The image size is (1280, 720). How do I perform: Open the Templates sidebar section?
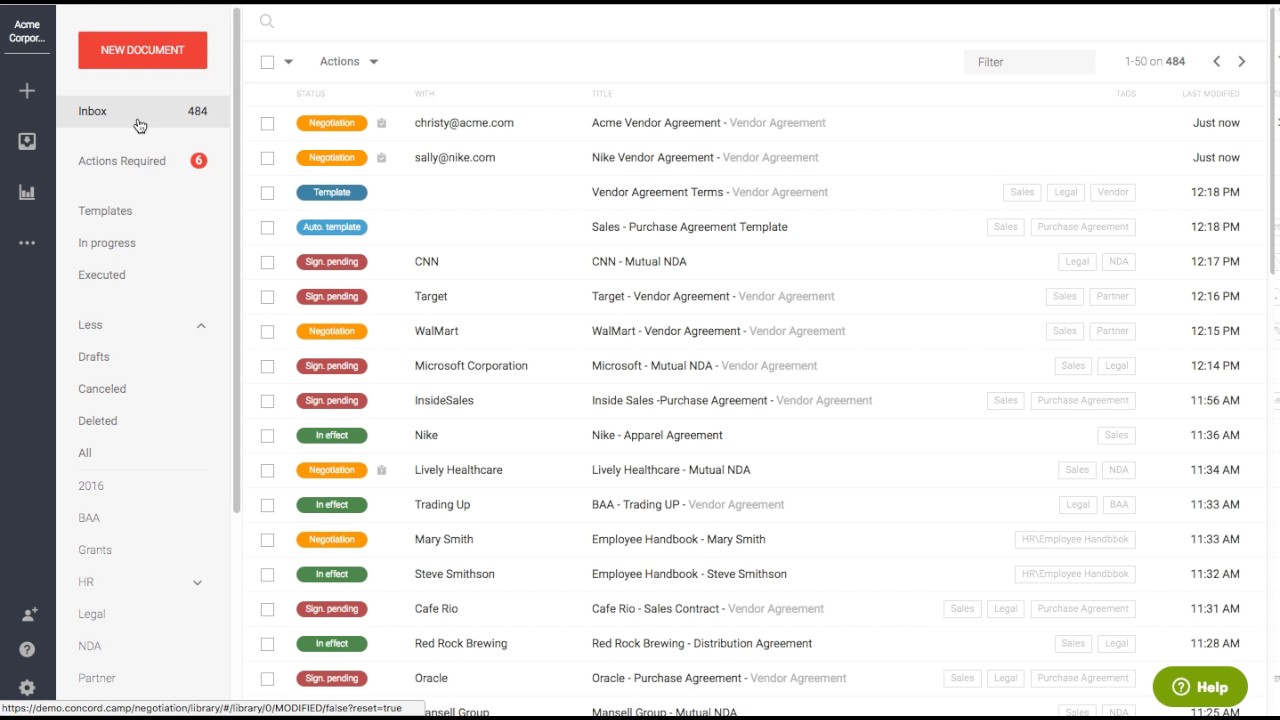tap(105, 210)
